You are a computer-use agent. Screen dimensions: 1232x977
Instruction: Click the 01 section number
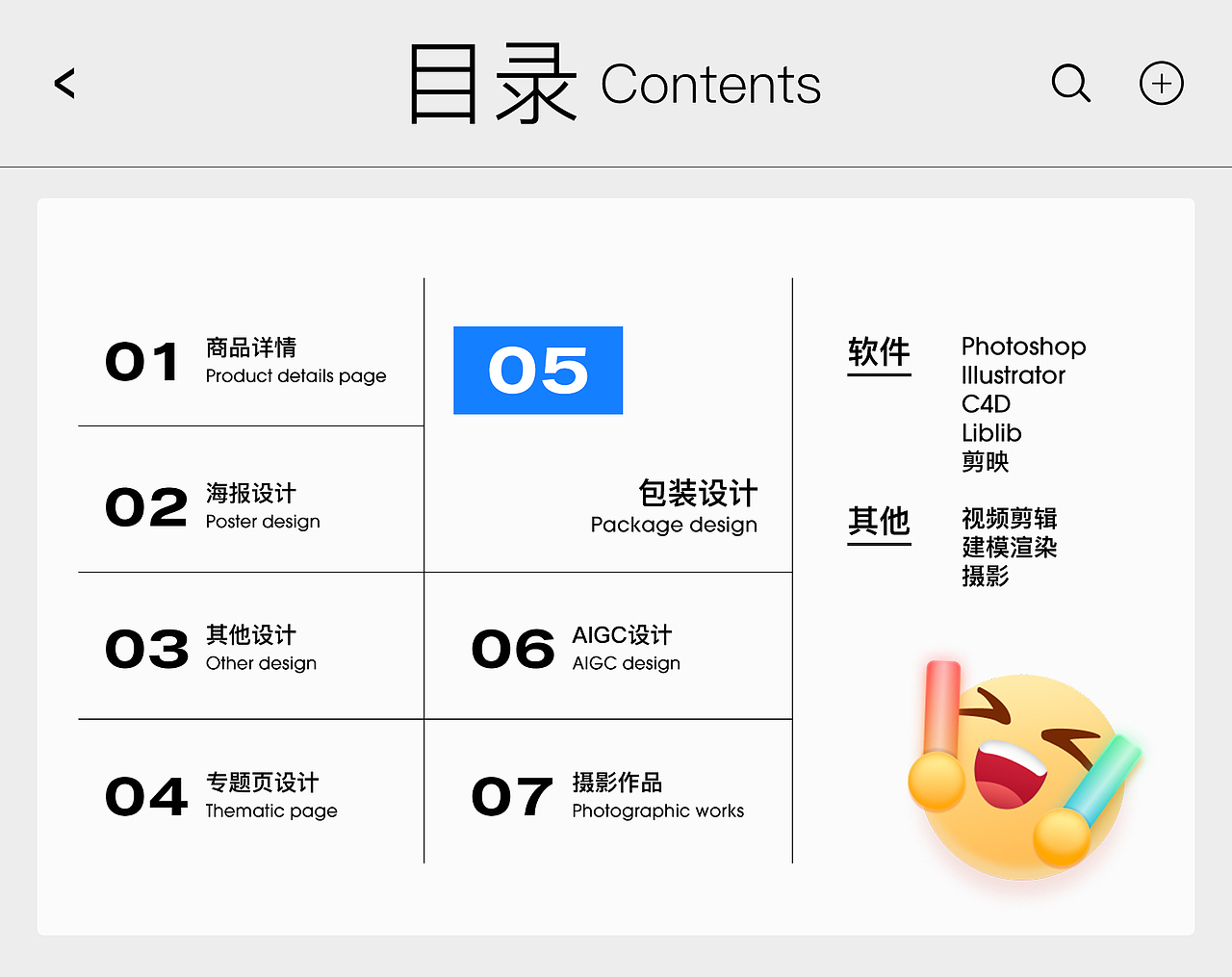142,361
